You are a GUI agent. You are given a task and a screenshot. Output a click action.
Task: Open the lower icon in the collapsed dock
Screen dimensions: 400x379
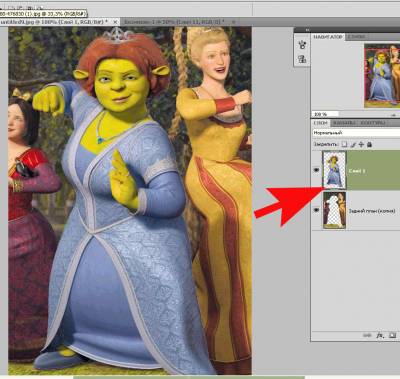point(302,59)
